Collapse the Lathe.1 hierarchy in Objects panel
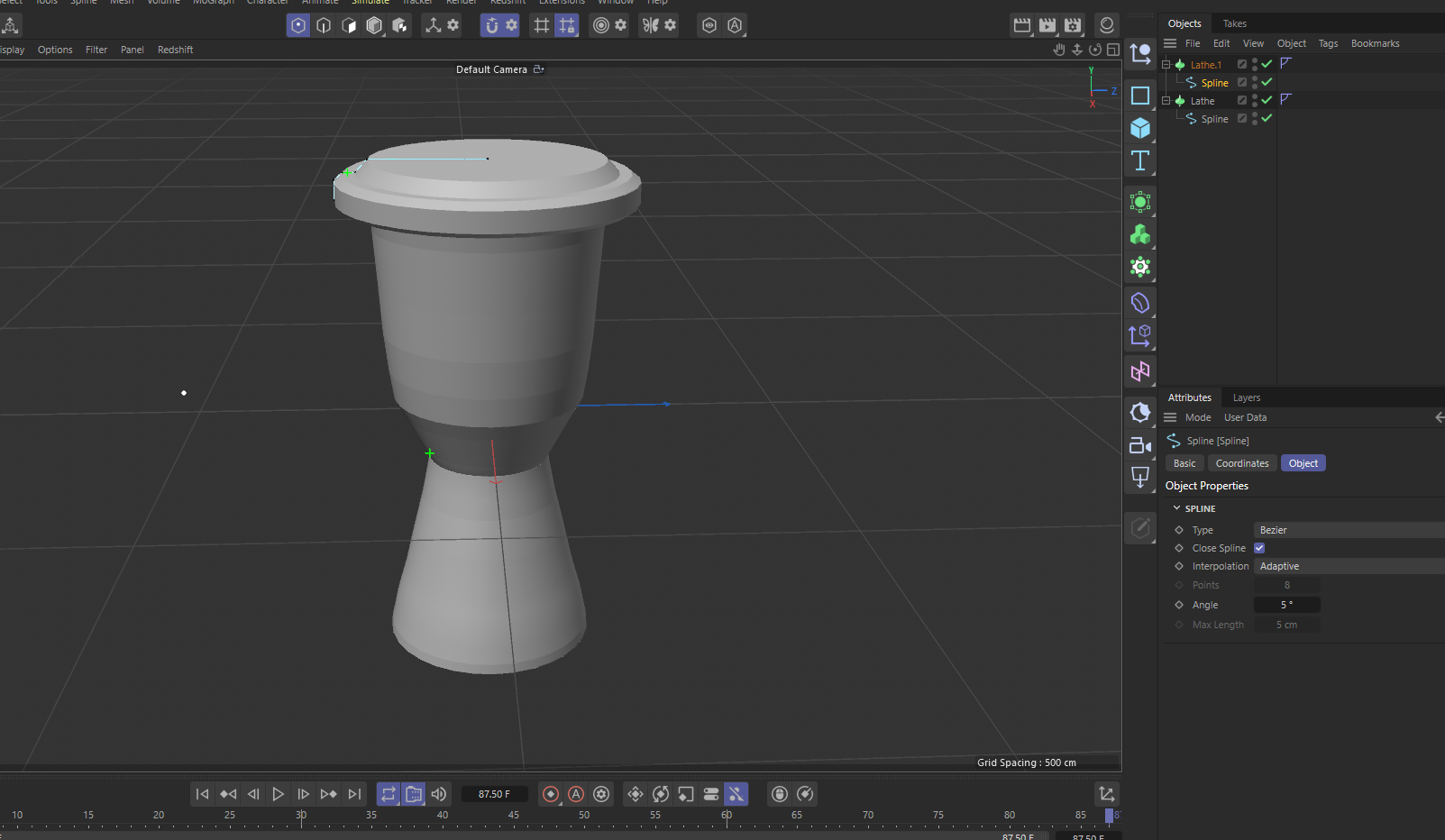This screenshot has height=840, width=1445. (1166, 64)
